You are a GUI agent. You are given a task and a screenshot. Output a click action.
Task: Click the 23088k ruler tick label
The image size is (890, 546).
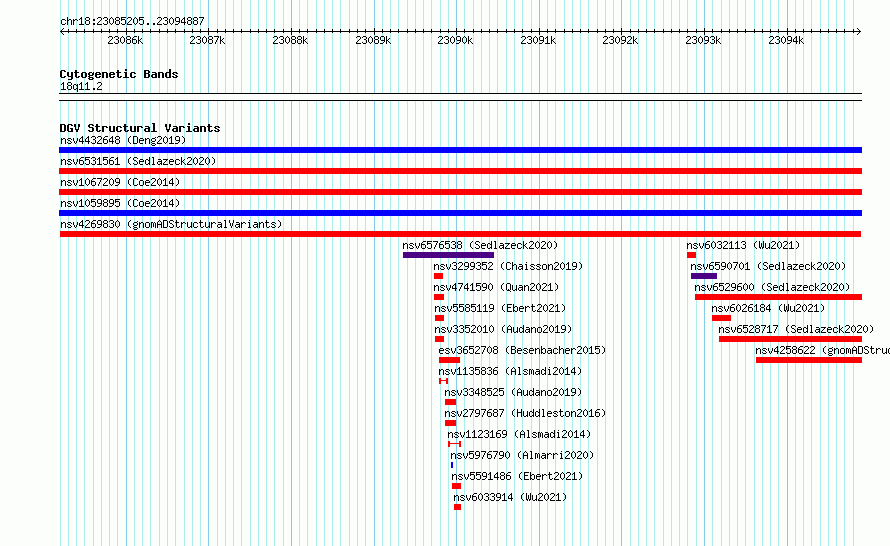pyautogui.click(x=290, y=40)
